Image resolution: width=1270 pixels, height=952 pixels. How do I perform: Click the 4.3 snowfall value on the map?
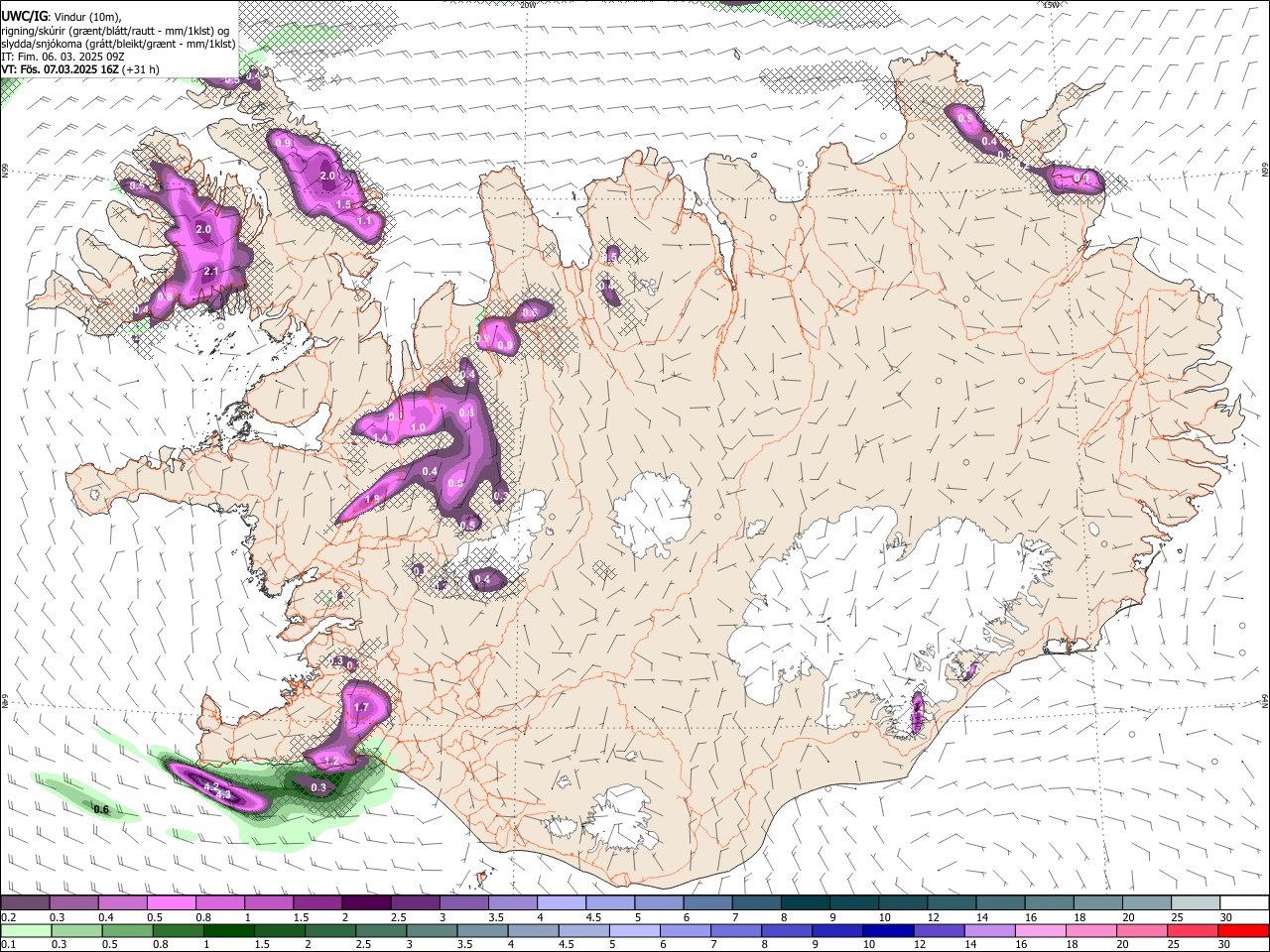click(223, 794)
